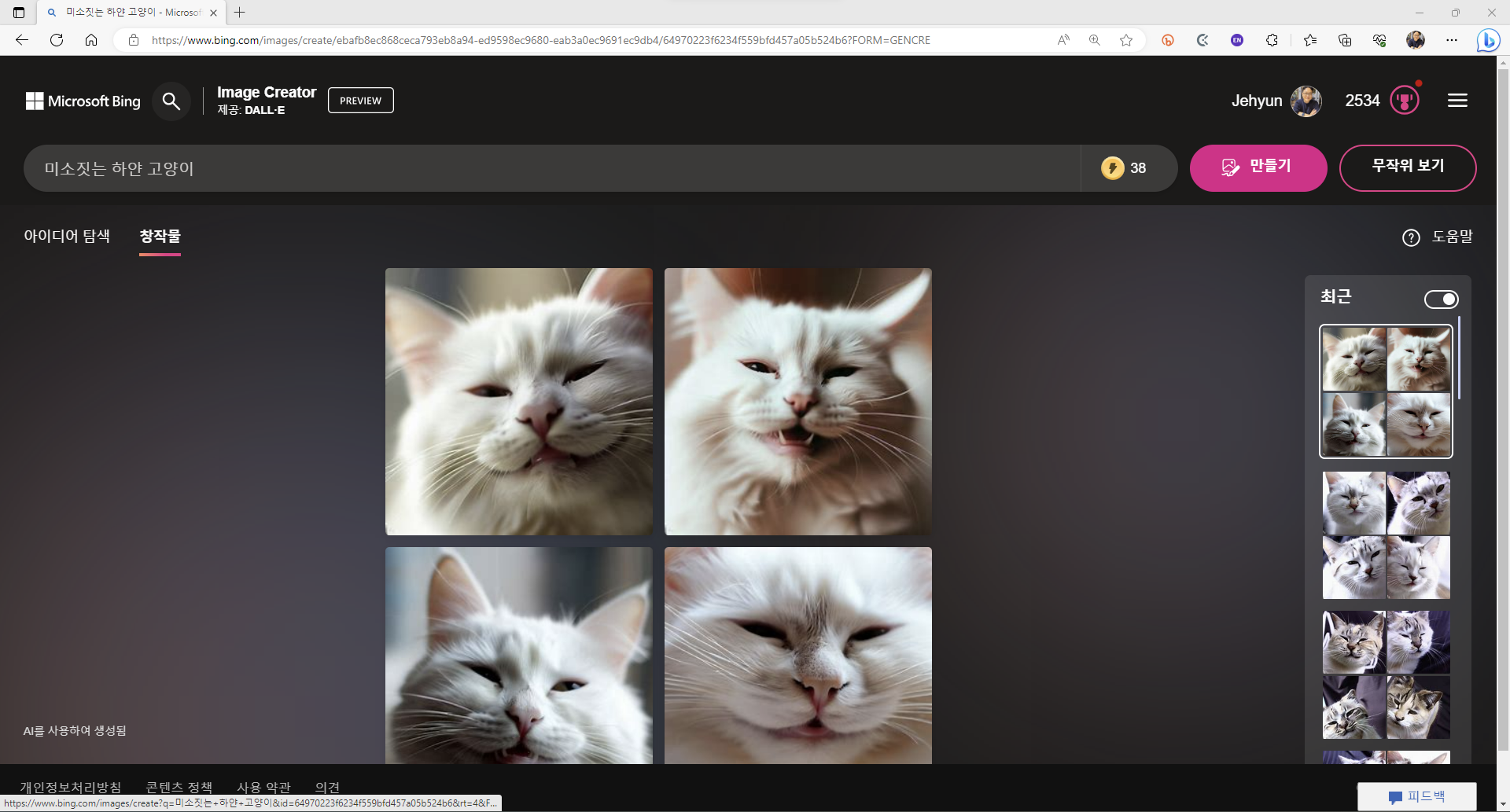This screenshot has height=812, width=1510.
Task: Click the browser address bar URL
Action: 541,40
